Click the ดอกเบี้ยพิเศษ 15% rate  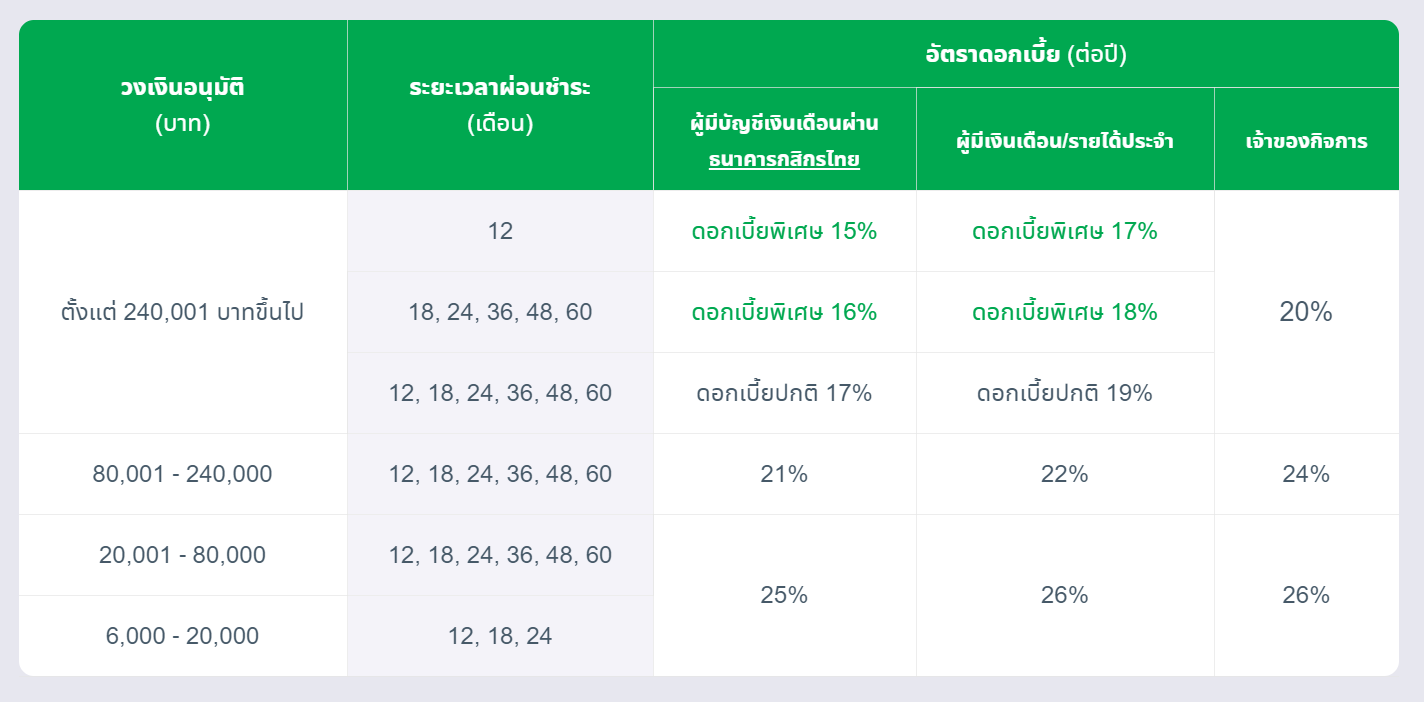point(784,231)
